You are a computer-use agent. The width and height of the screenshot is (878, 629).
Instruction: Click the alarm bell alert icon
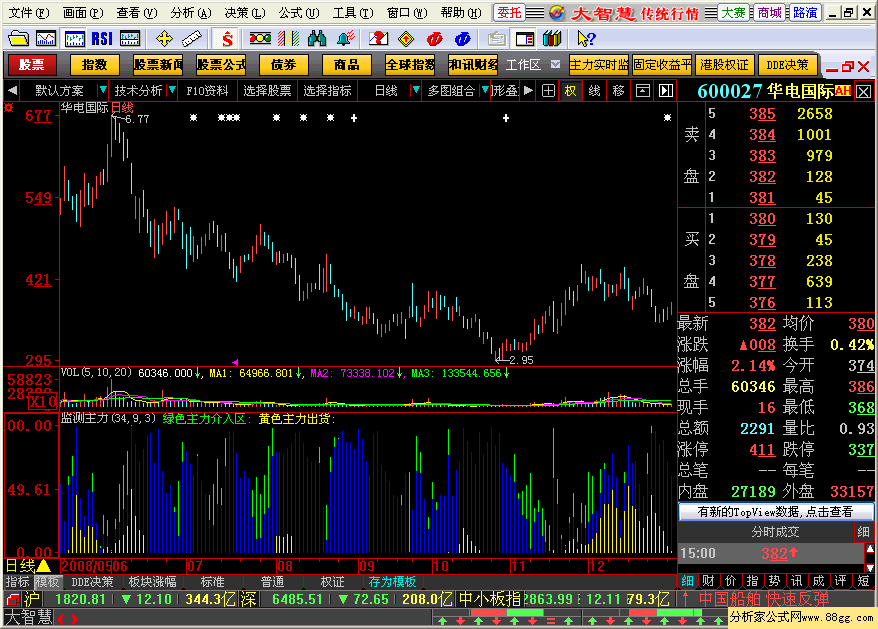point(345,39)
